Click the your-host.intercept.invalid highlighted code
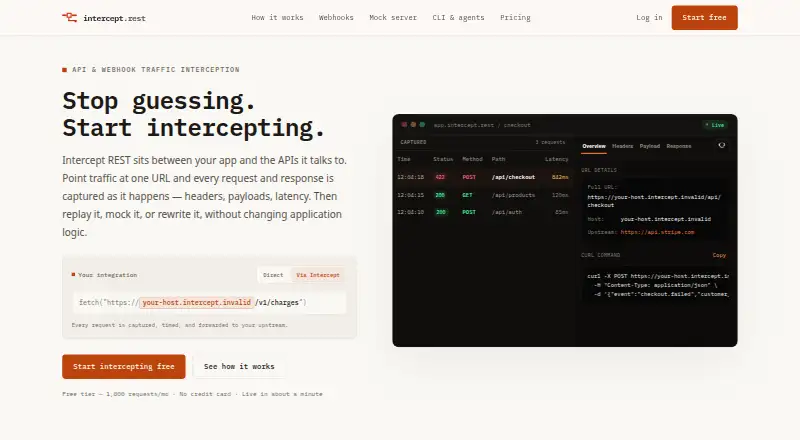 point(196,302)
